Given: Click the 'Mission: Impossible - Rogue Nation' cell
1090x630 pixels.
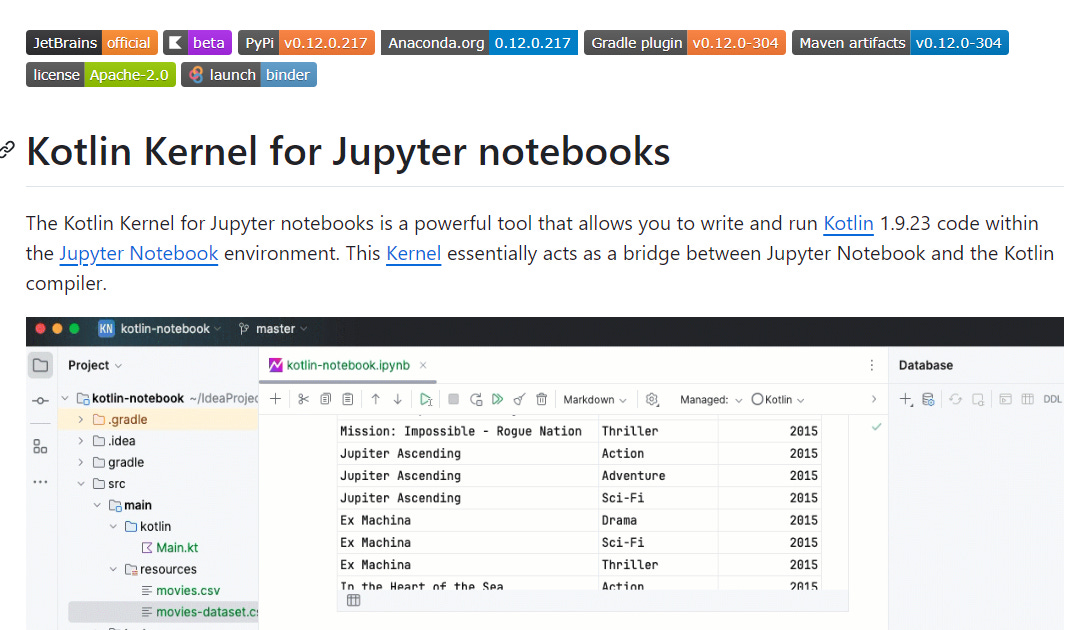Looking at the screenshot, I should (x=469, y=431).
